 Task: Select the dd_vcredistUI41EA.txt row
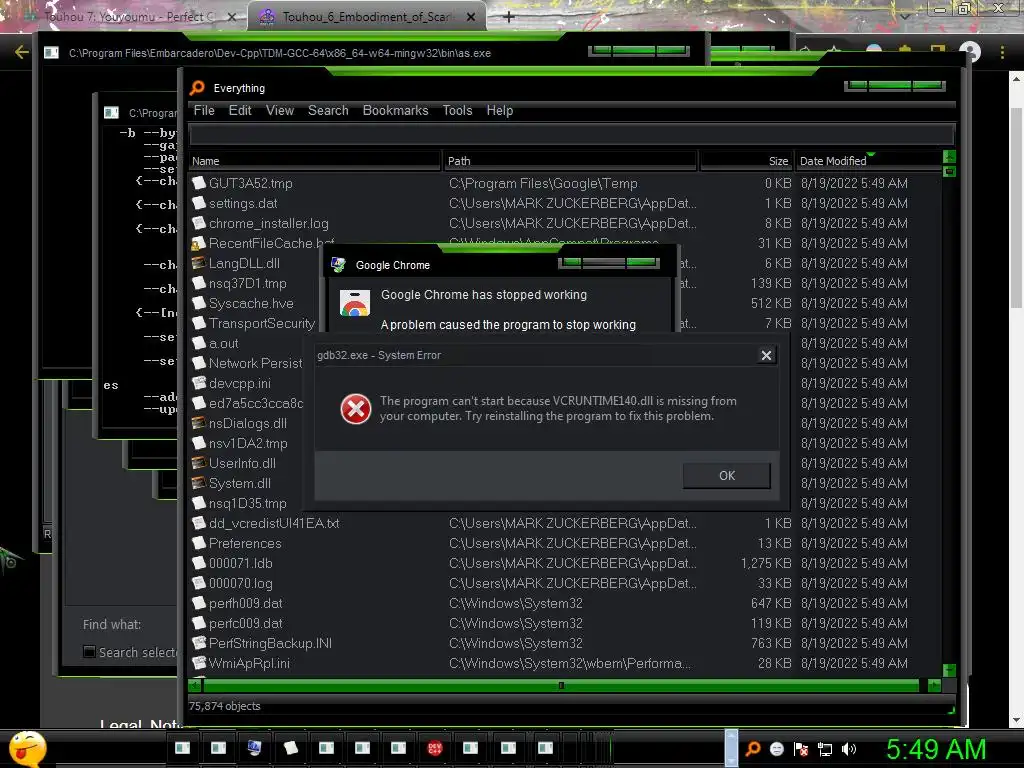[565, 523]
